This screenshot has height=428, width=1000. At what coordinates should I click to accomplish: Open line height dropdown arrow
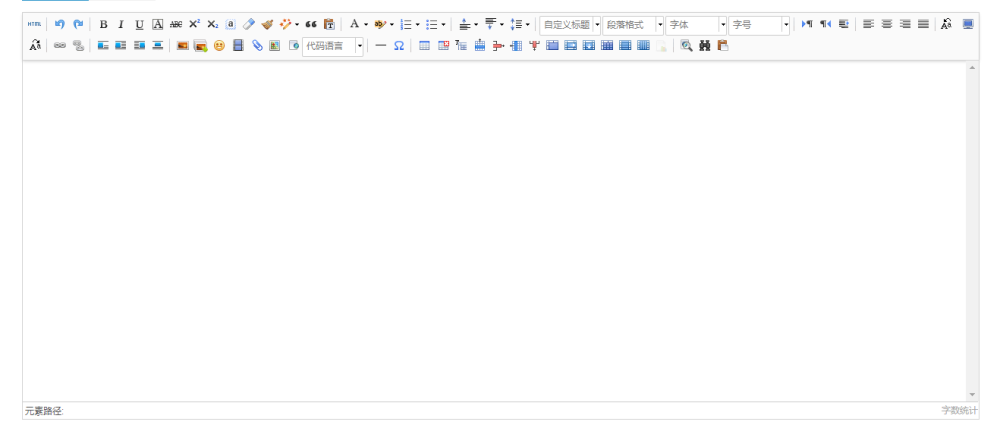(527, 25)
